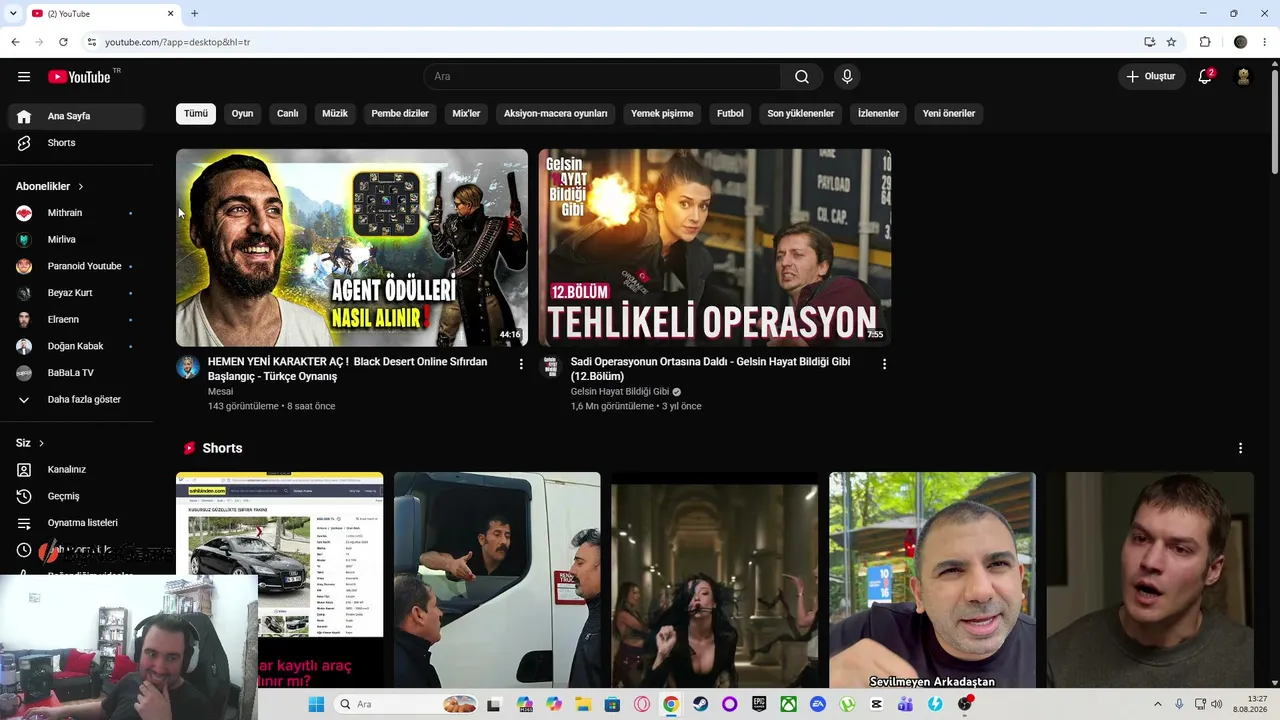Open the Mesai channel avatar
Image resolution: width=1280 pixels, height=720 pixels.
click(x=188, y=367)
